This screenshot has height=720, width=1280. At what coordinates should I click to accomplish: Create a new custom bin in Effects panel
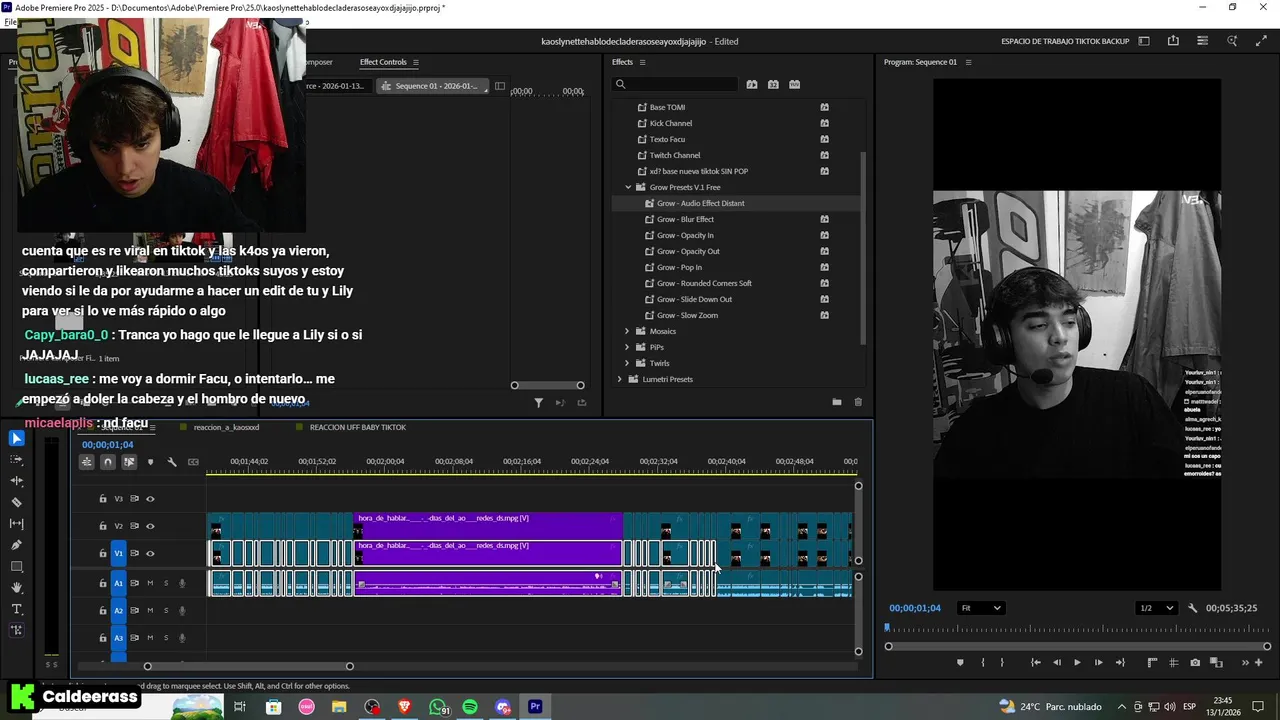click(x=836, y=402)
